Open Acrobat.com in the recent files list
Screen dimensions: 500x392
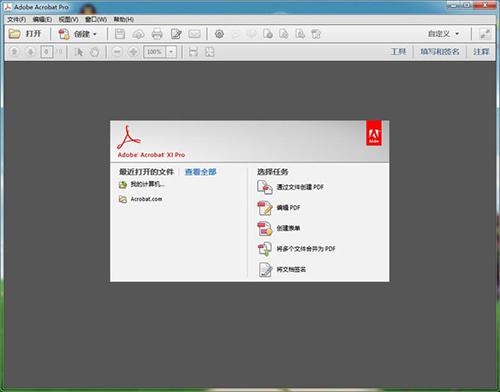point(140,199)
